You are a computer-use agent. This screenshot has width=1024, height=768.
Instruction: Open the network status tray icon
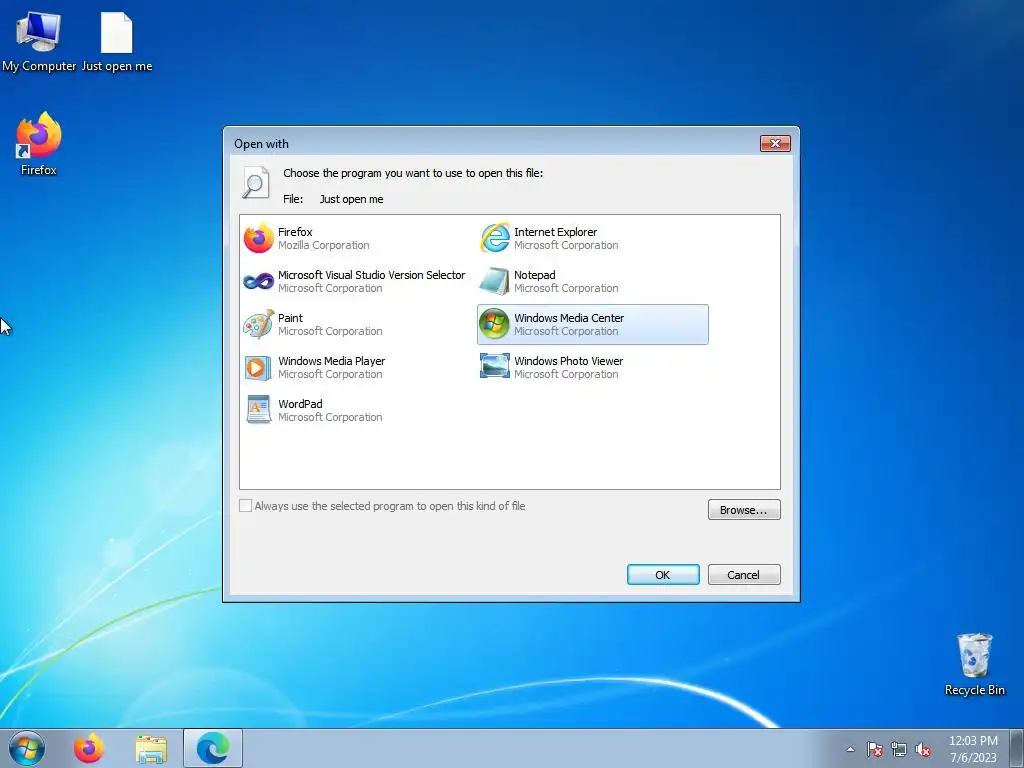coord(899,749)
